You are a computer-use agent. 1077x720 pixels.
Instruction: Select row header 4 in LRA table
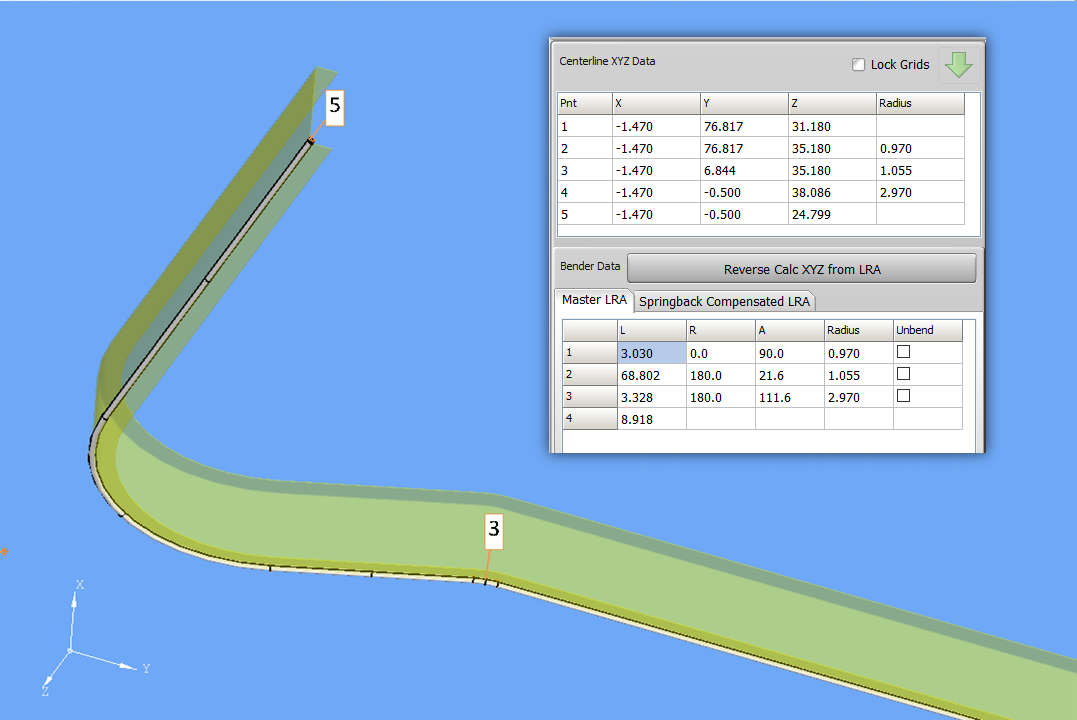click(589, 418)
